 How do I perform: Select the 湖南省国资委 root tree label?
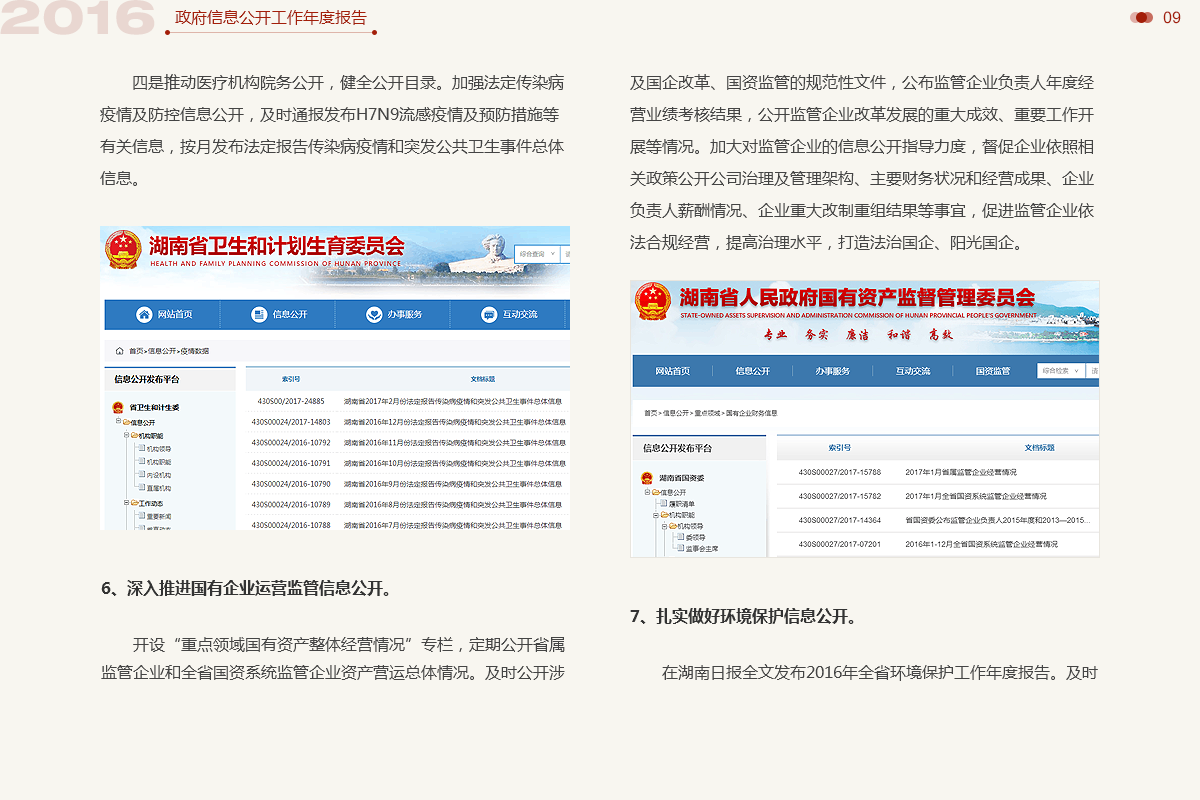click(681, 478)
